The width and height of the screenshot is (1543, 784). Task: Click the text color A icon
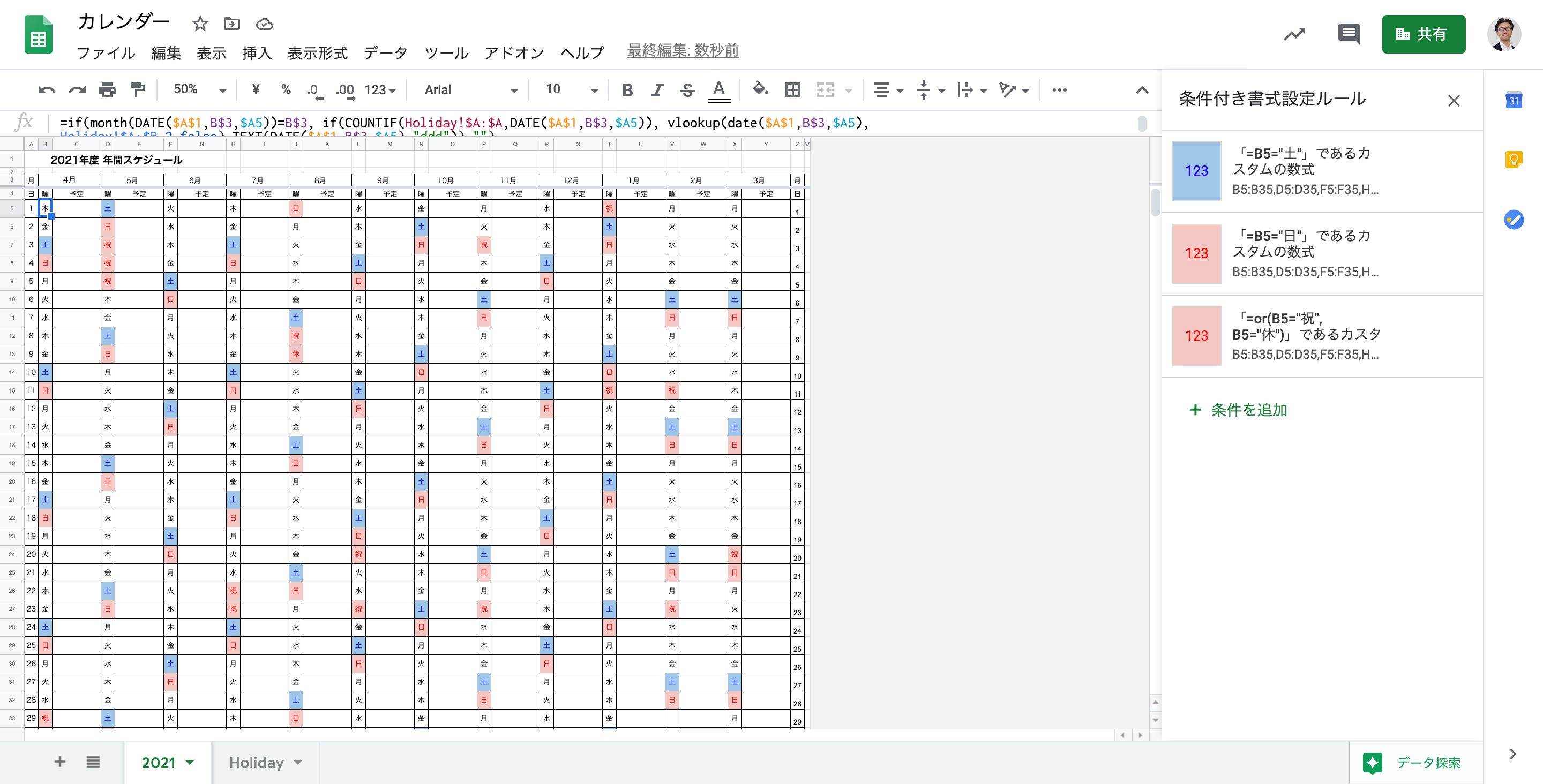coord(719,90)
